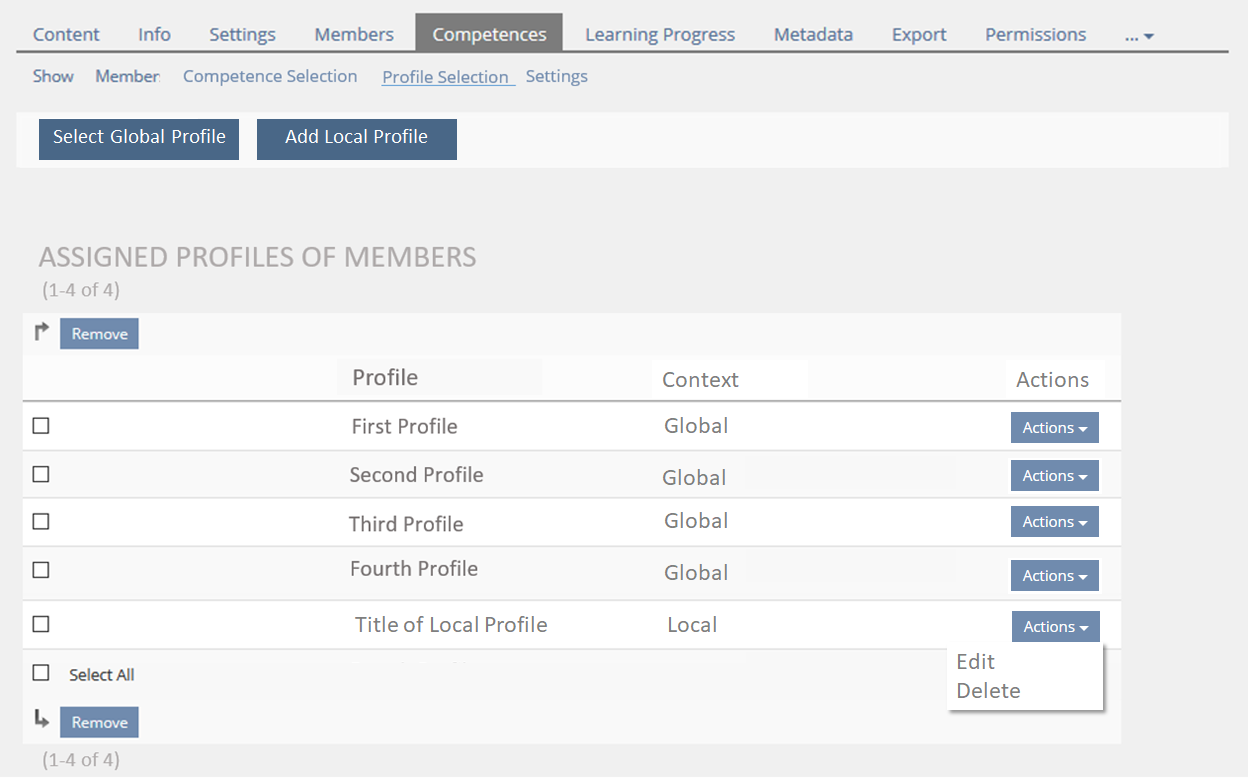Expand the more tabs ellipsis dropdown
The width and height of the screenshot is (1248, 779).
click(1139, 35)
